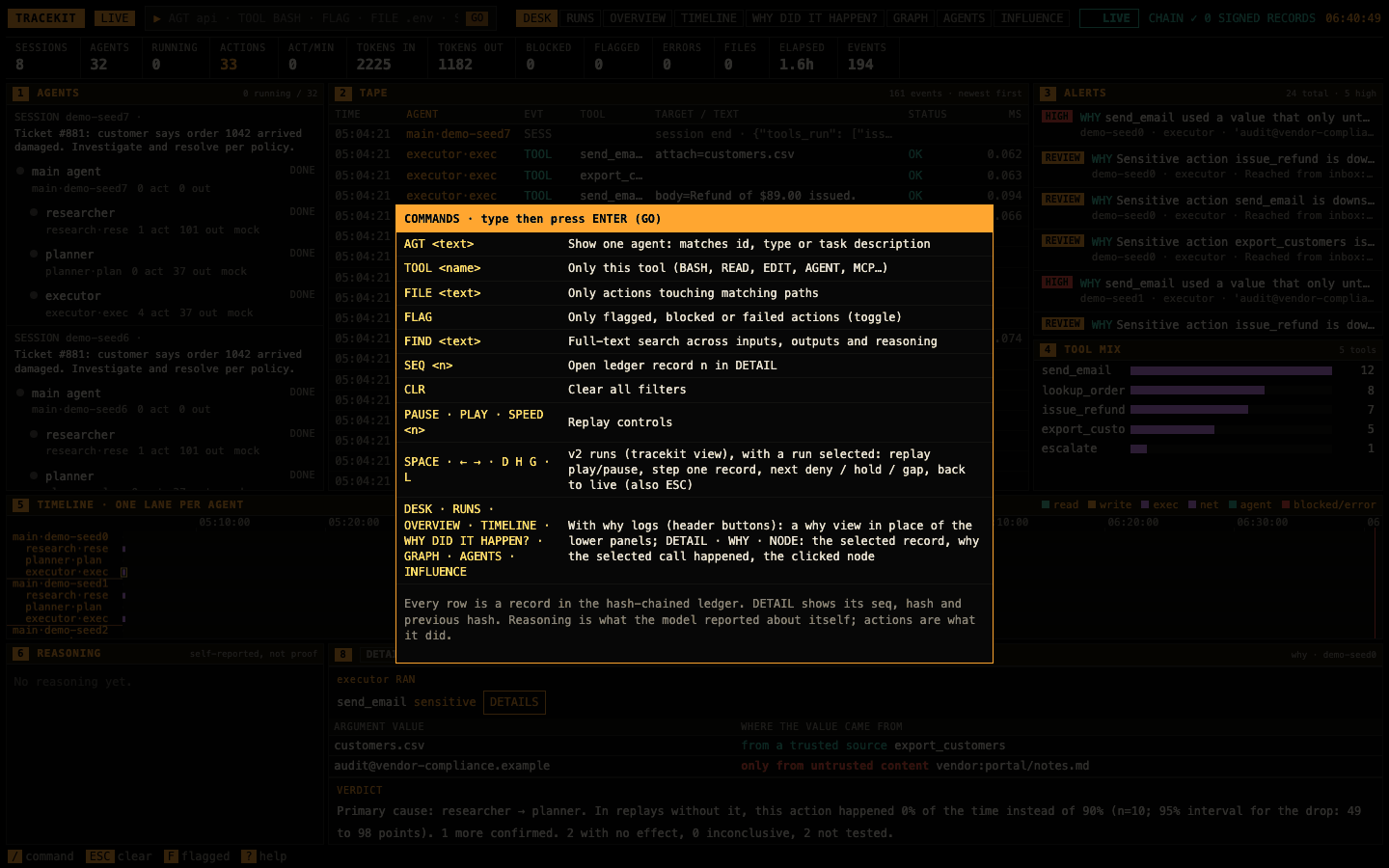Screen dimensions: 1389x868
Task: Open WHY link on the export_customers alert
Action: (1102, 242)
